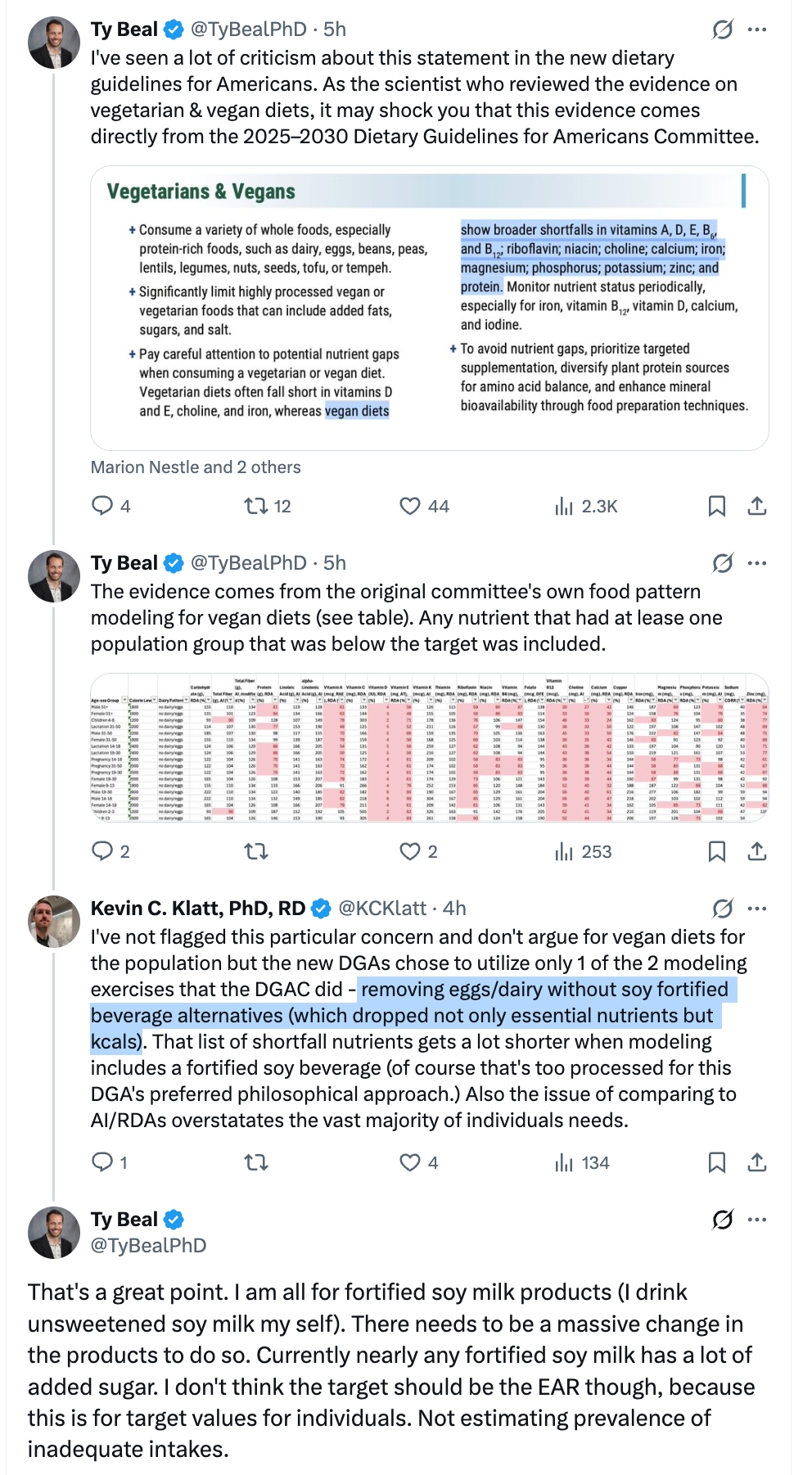812x1475 pixels.
Task: Open more options on Kevin Klatt's post
Action: click(758, 908)
